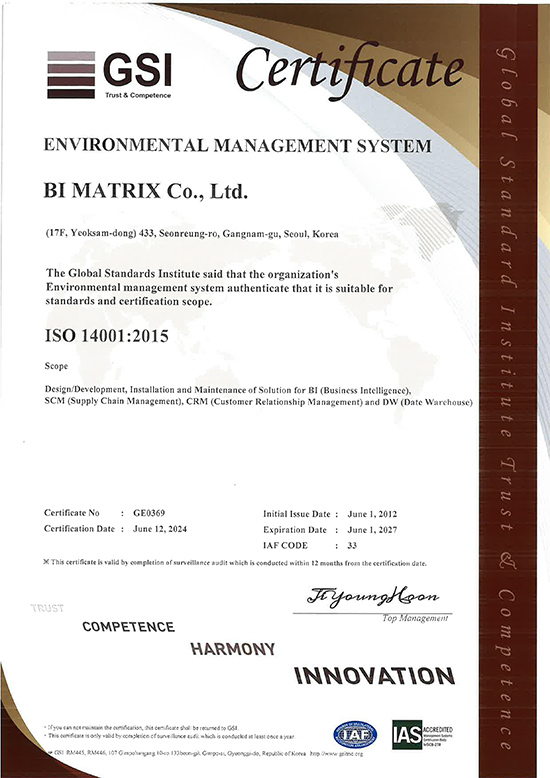Click the COMPETENCE word
The width and height of the screenshot is (550, 778).
(x=129, y=627)
